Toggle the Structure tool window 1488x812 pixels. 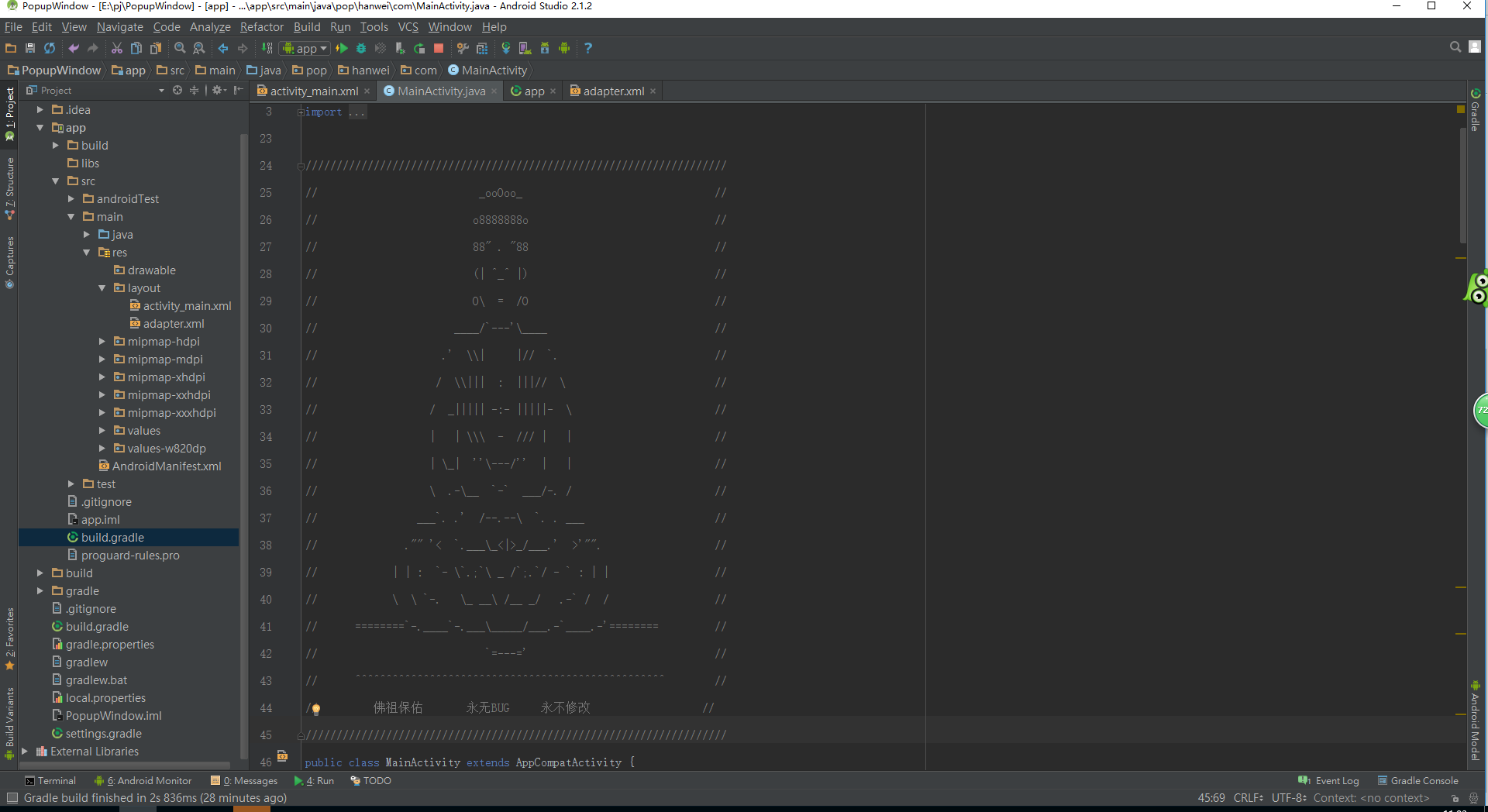click(x=9, y=188)
